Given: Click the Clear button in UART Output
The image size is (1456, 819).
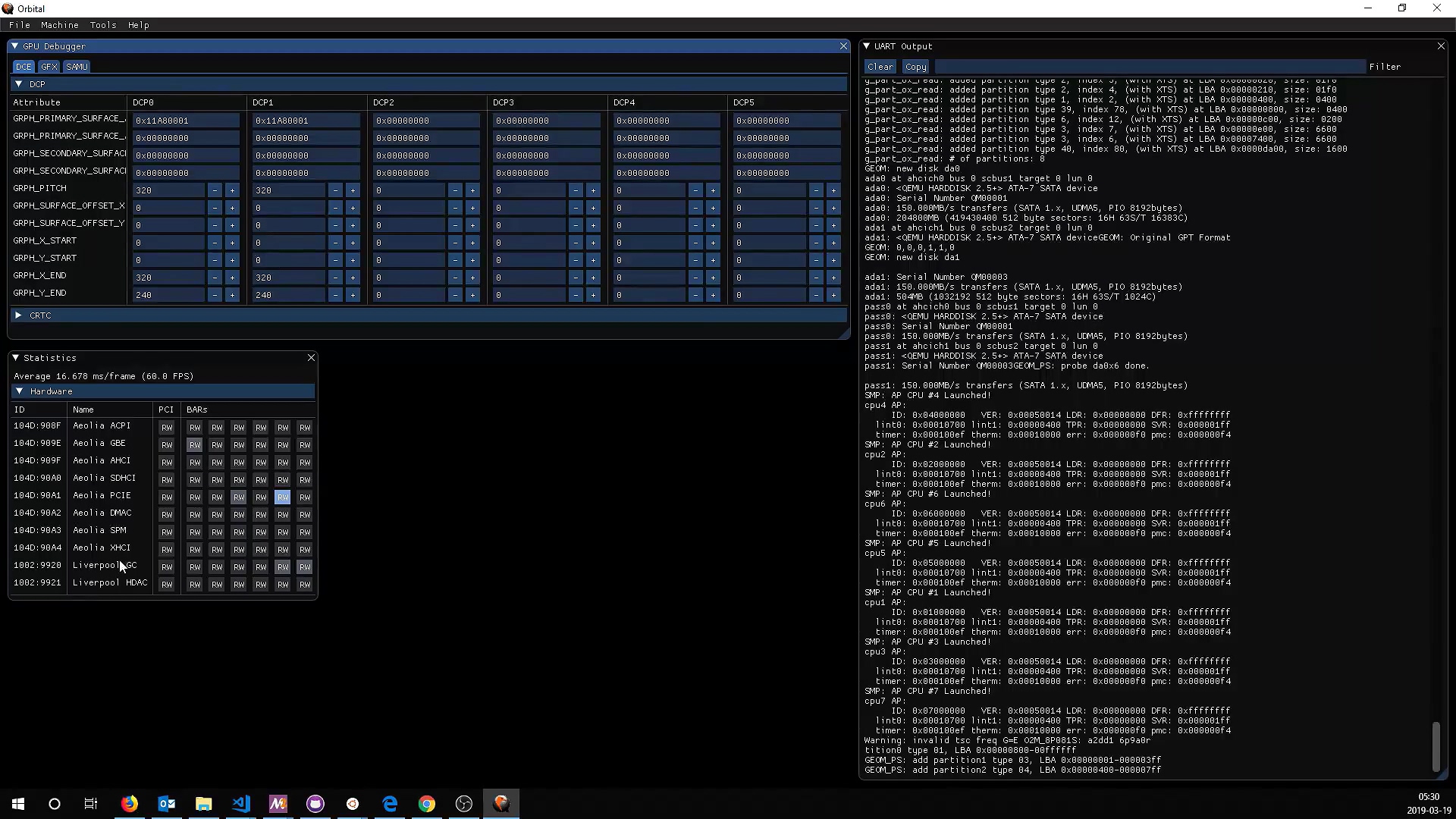Looking at the screenshot, I should (879, 66).
